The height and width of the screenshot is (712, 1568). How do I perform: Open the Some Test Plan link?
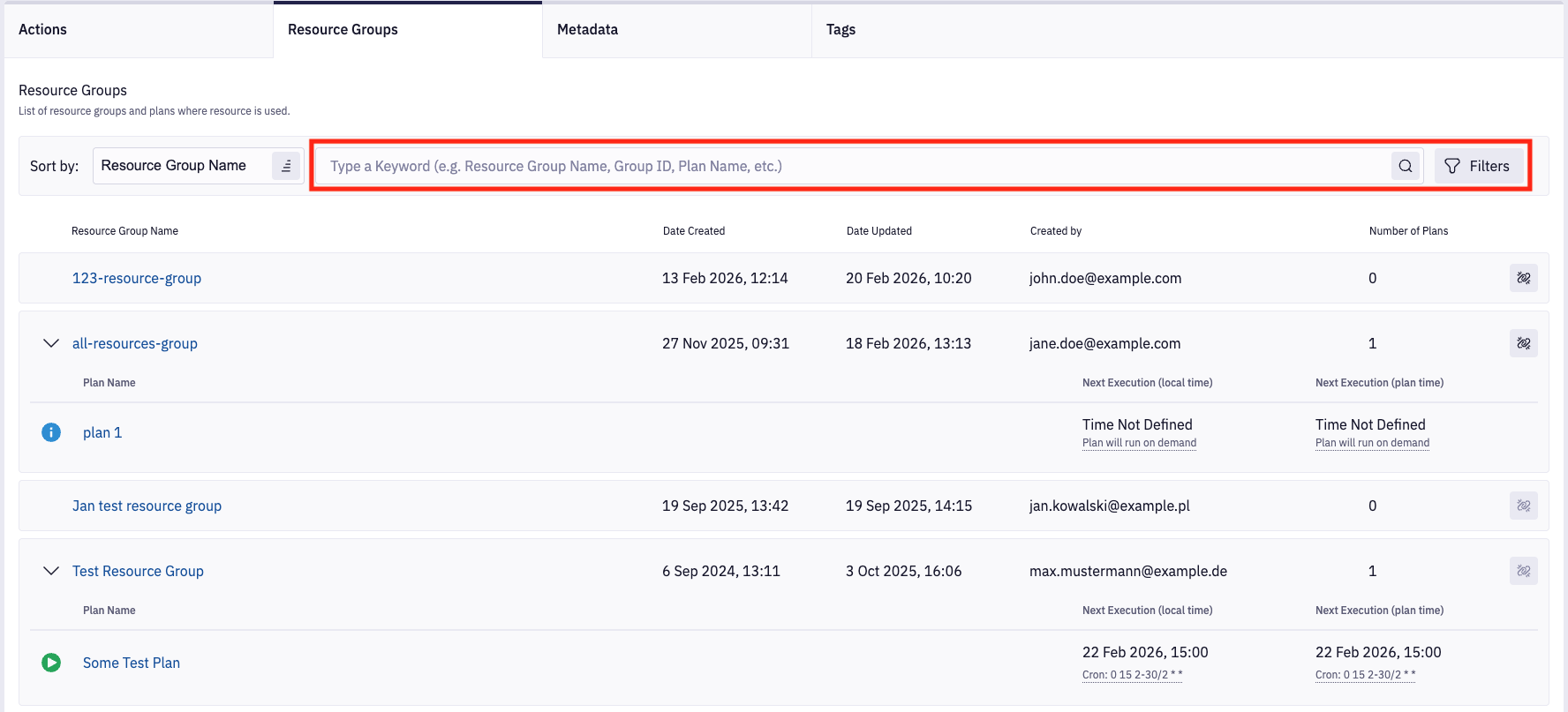coord(132,663)
